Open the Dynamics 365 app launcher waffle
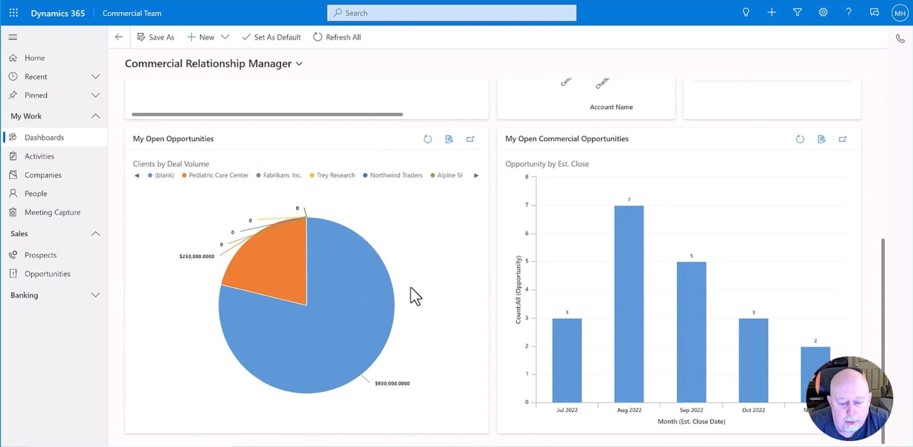 tap(13, 12)
